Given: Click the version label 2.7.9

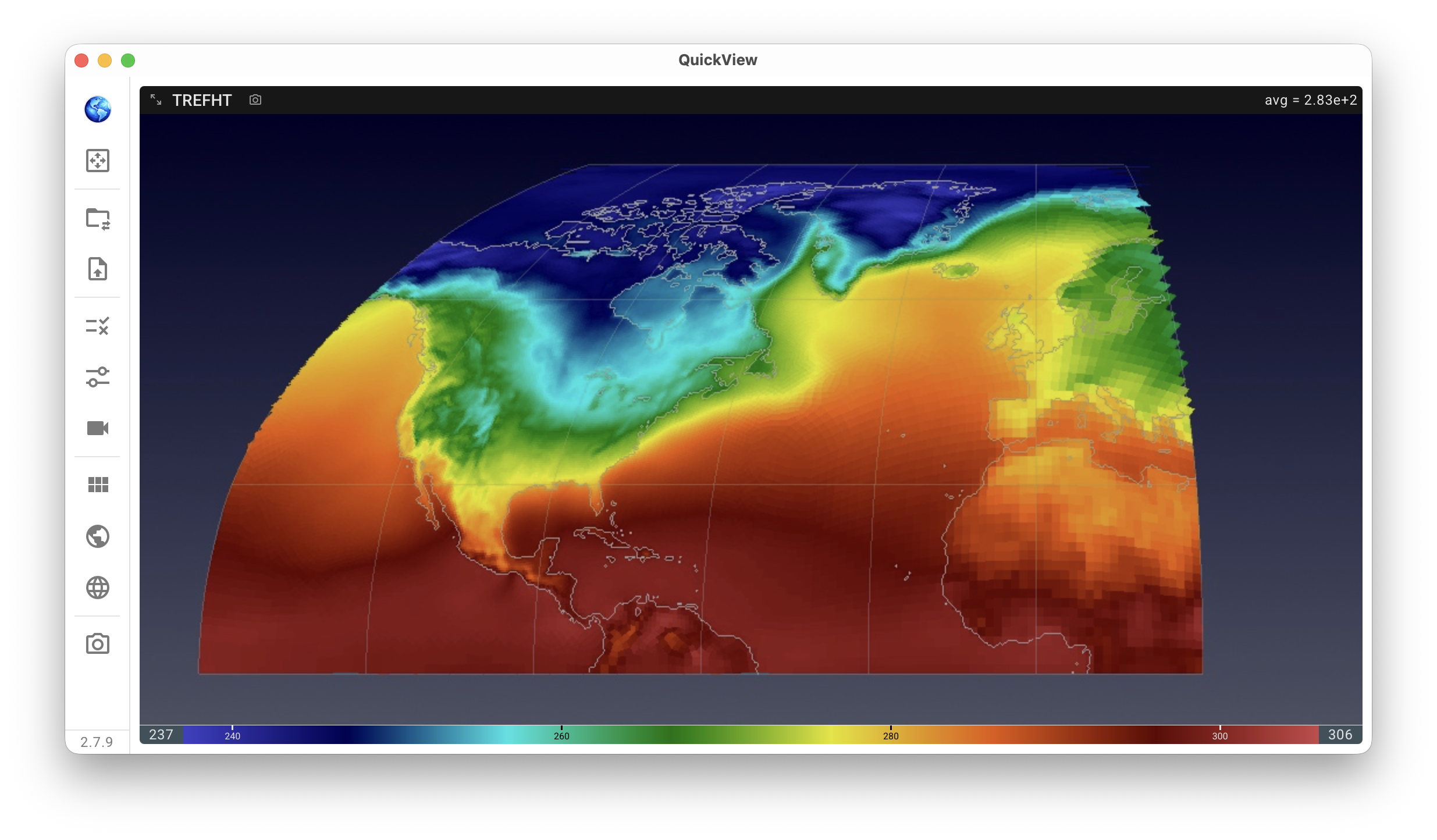Looking at the screenshot, I should [97, 742].
